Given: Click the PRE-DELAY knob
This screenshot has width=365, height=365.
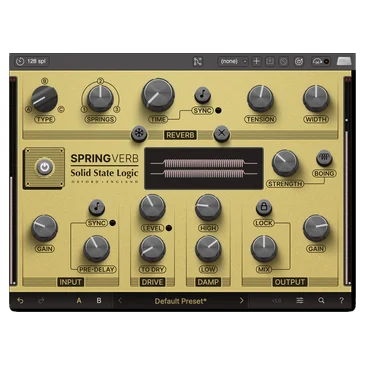Looking at the screenshot, I should [x=97, y=249].
